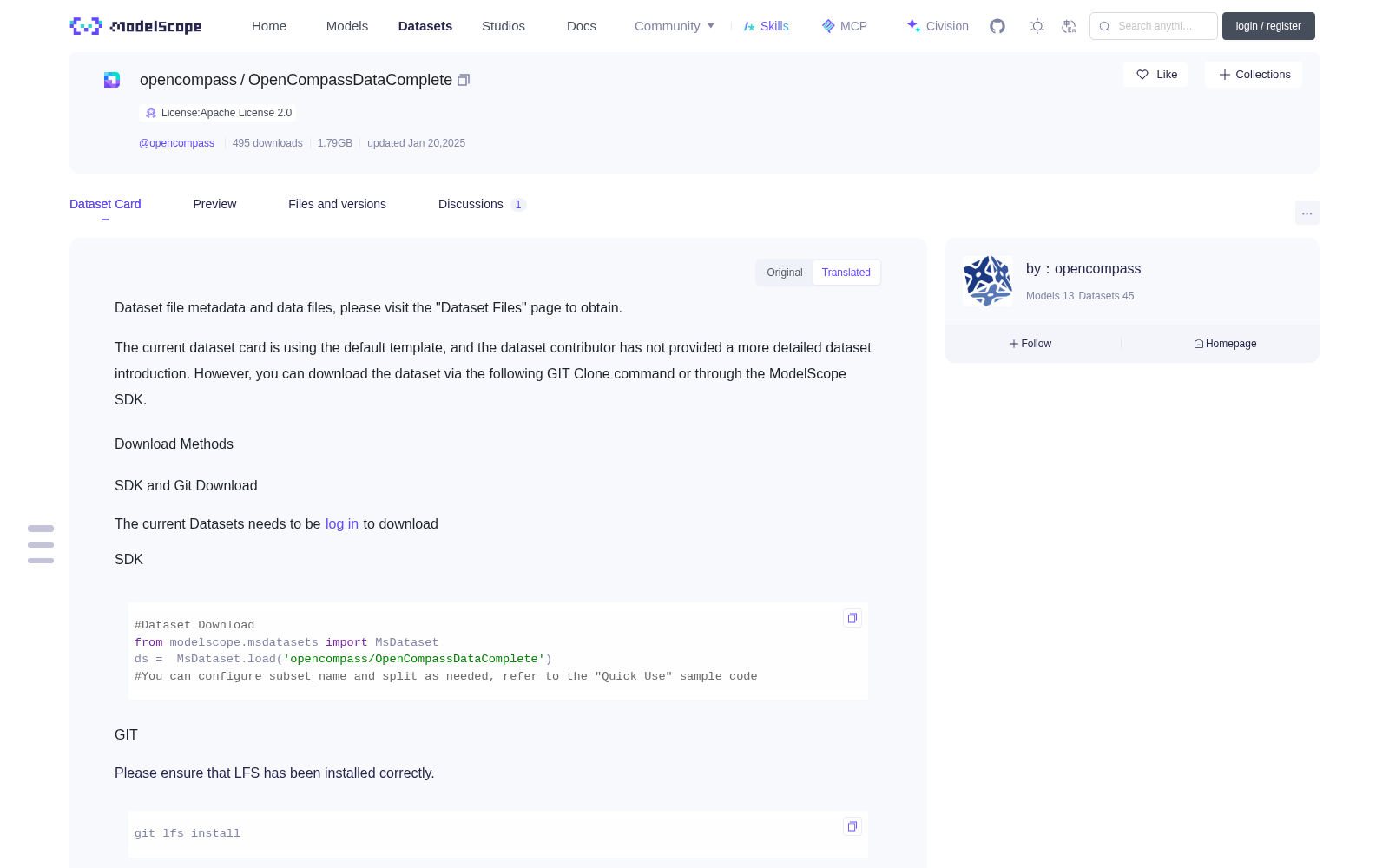Image resolution: width=1389 pixels, height=868 pixels.
Task: Click the Apache License 2.0 tag
Action: (x=218, y=113)
